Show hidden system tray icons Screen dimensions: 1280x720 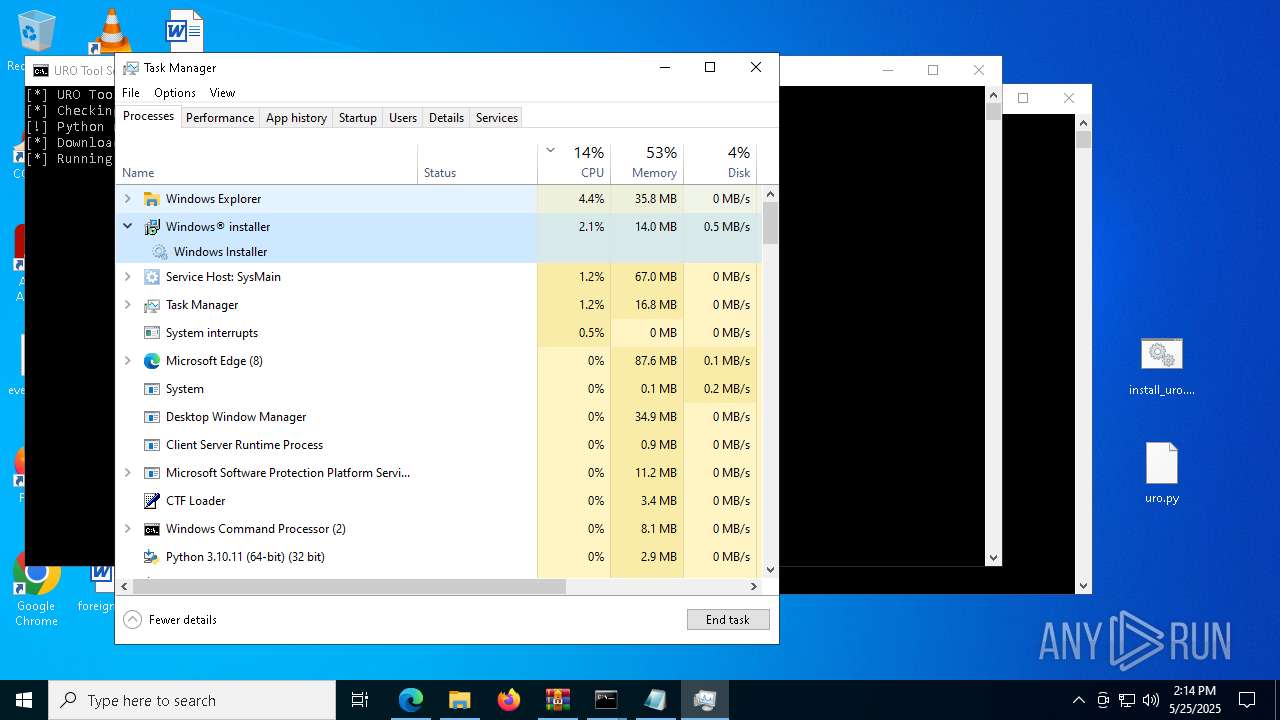tap(1078, 700)
